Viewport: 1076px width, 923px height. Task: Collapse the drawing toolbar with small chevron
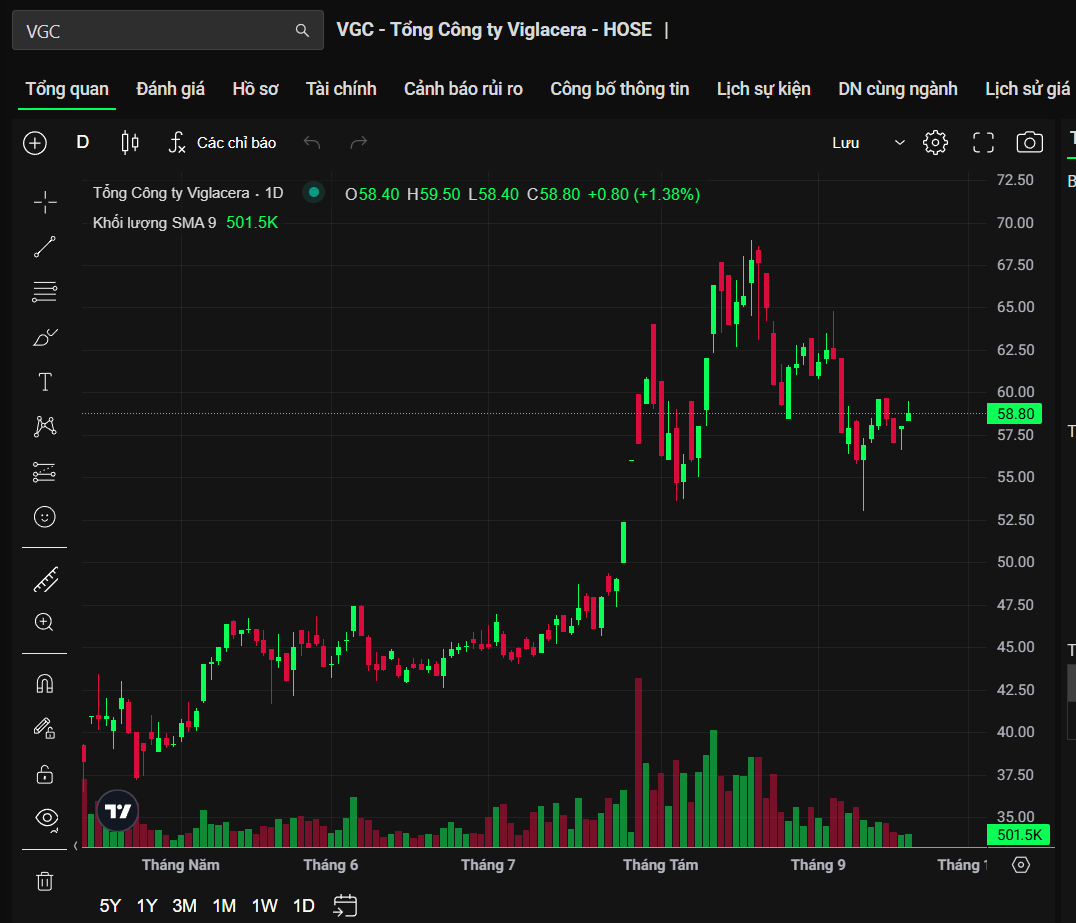coord(75,845)
